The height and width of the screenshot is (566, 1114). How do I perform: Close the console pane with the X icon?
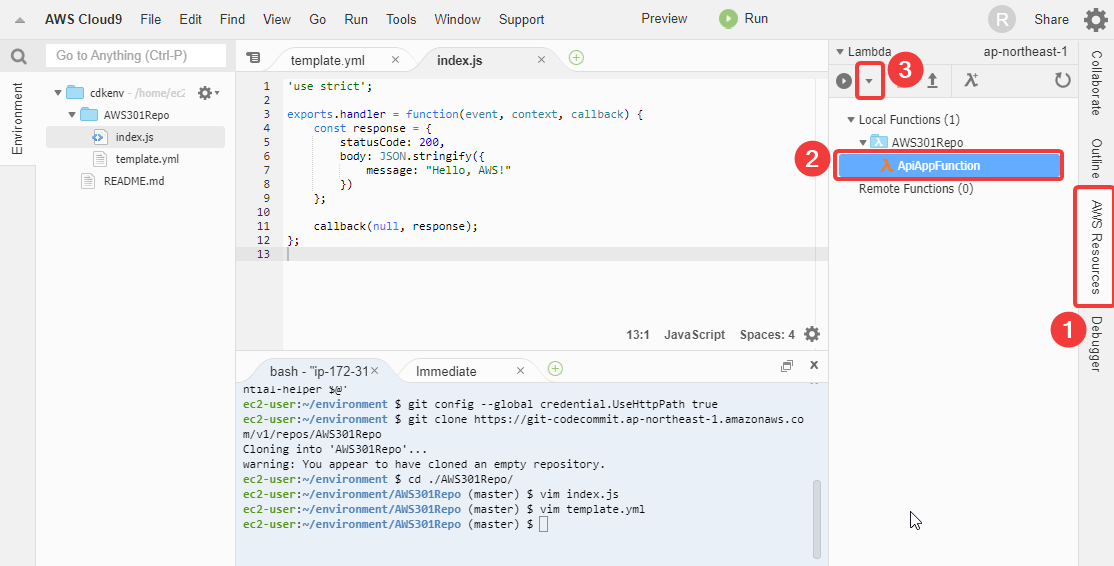coord(814,365)
